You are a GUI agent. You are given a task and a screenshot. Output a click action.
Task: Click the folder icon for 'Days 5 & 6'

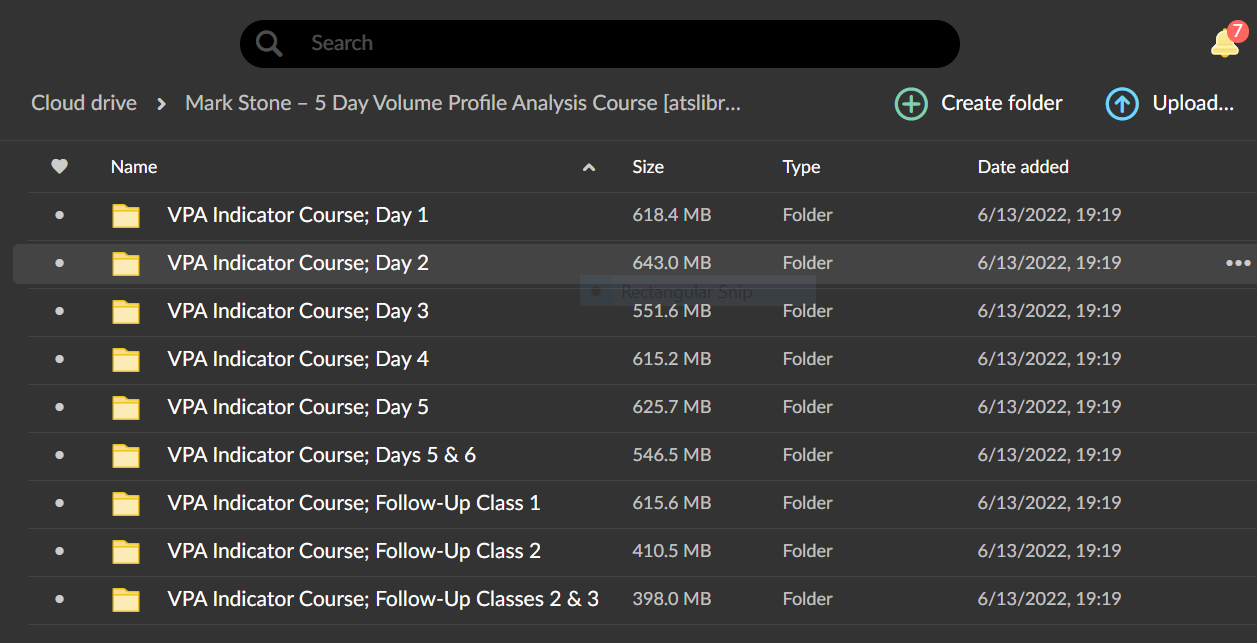[x=125, y=455]
